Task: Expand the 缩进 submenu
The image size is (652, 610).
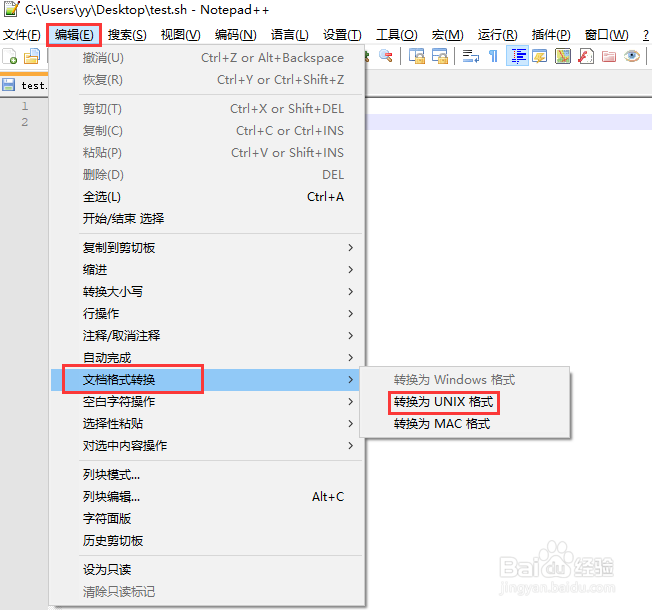Action: tap(208, 270)
